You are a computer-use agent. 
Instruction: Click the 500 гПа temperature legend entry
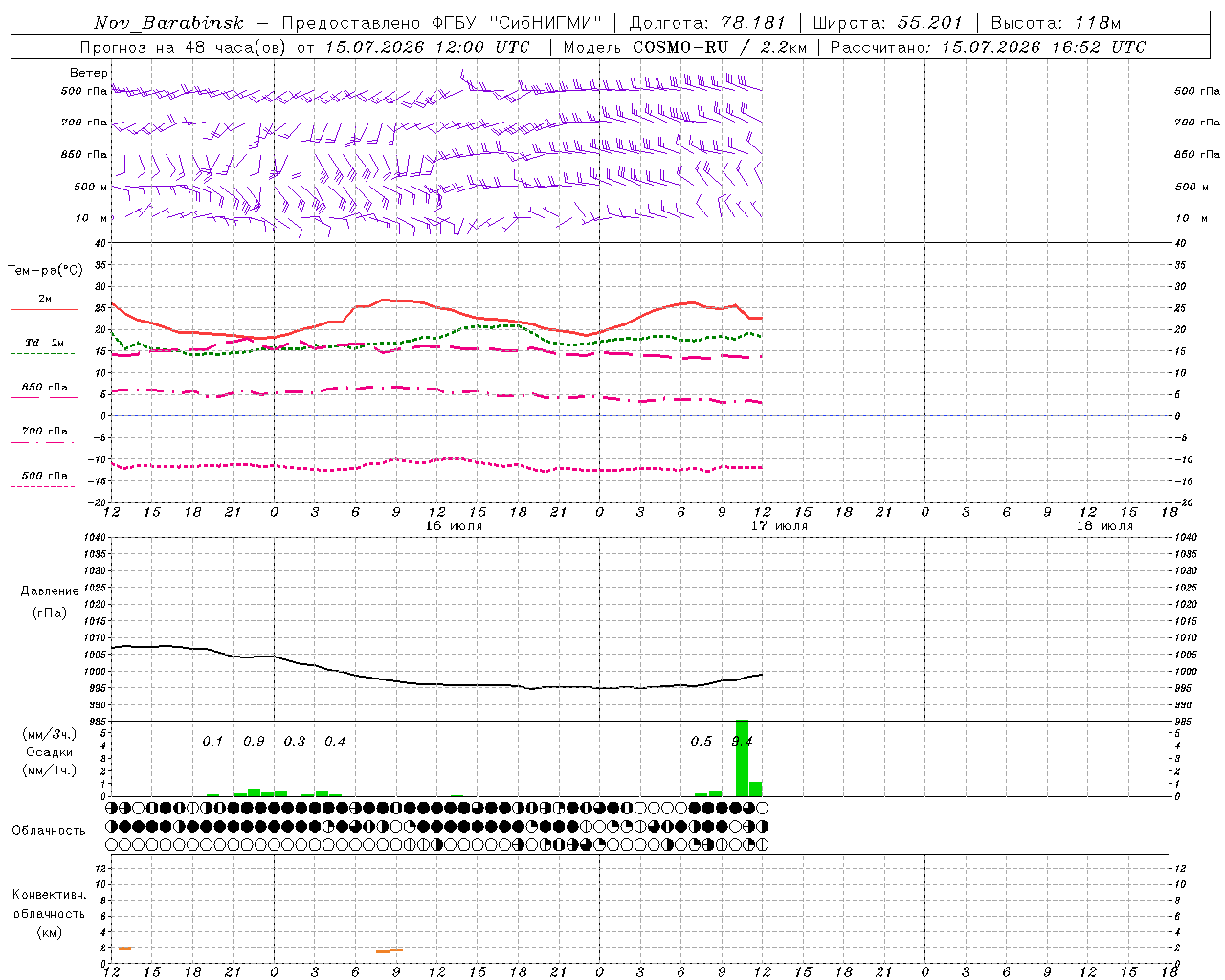(44, 476)
